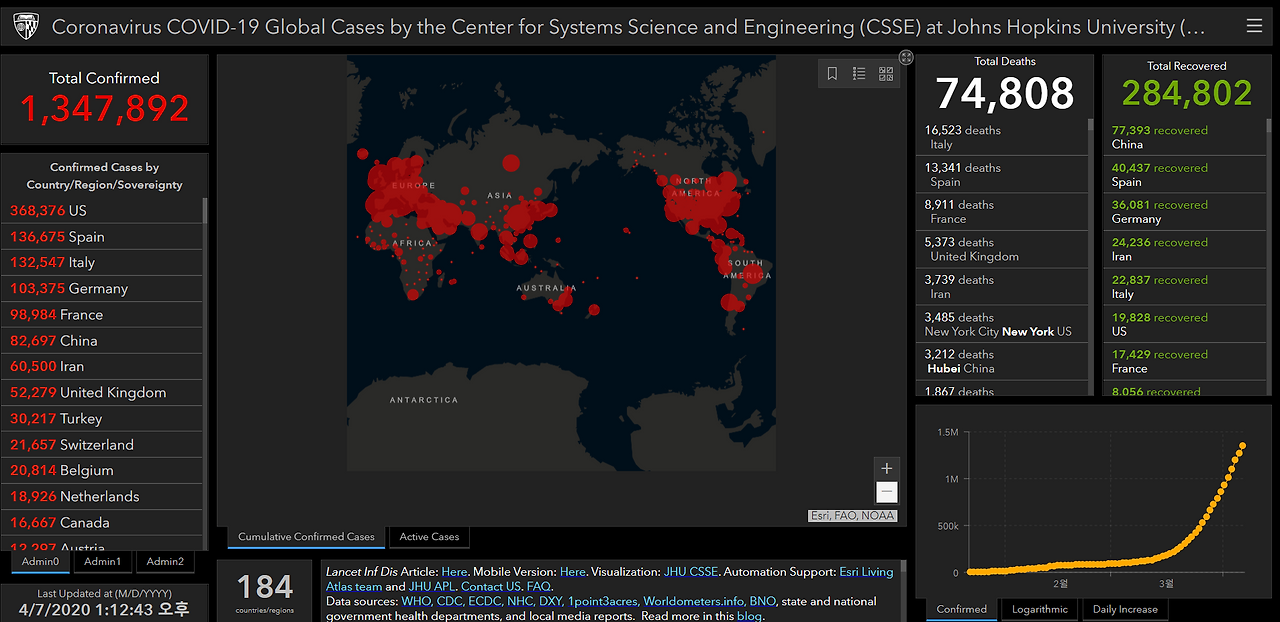Screen dimensions: 1280x622
Task: Open the JHU APL link
Action: pyautogui.click(x=432, y=586)
